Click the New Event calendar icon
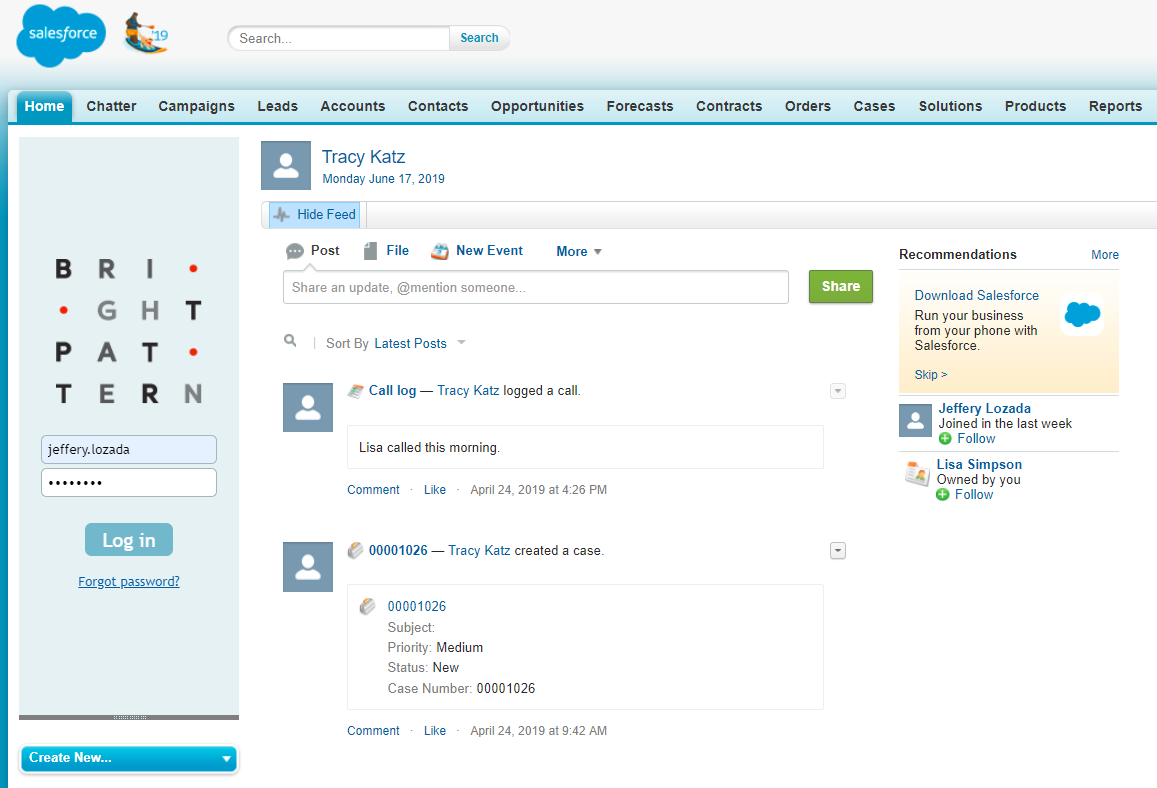1157x788 pixels. (x=440, y=251)
